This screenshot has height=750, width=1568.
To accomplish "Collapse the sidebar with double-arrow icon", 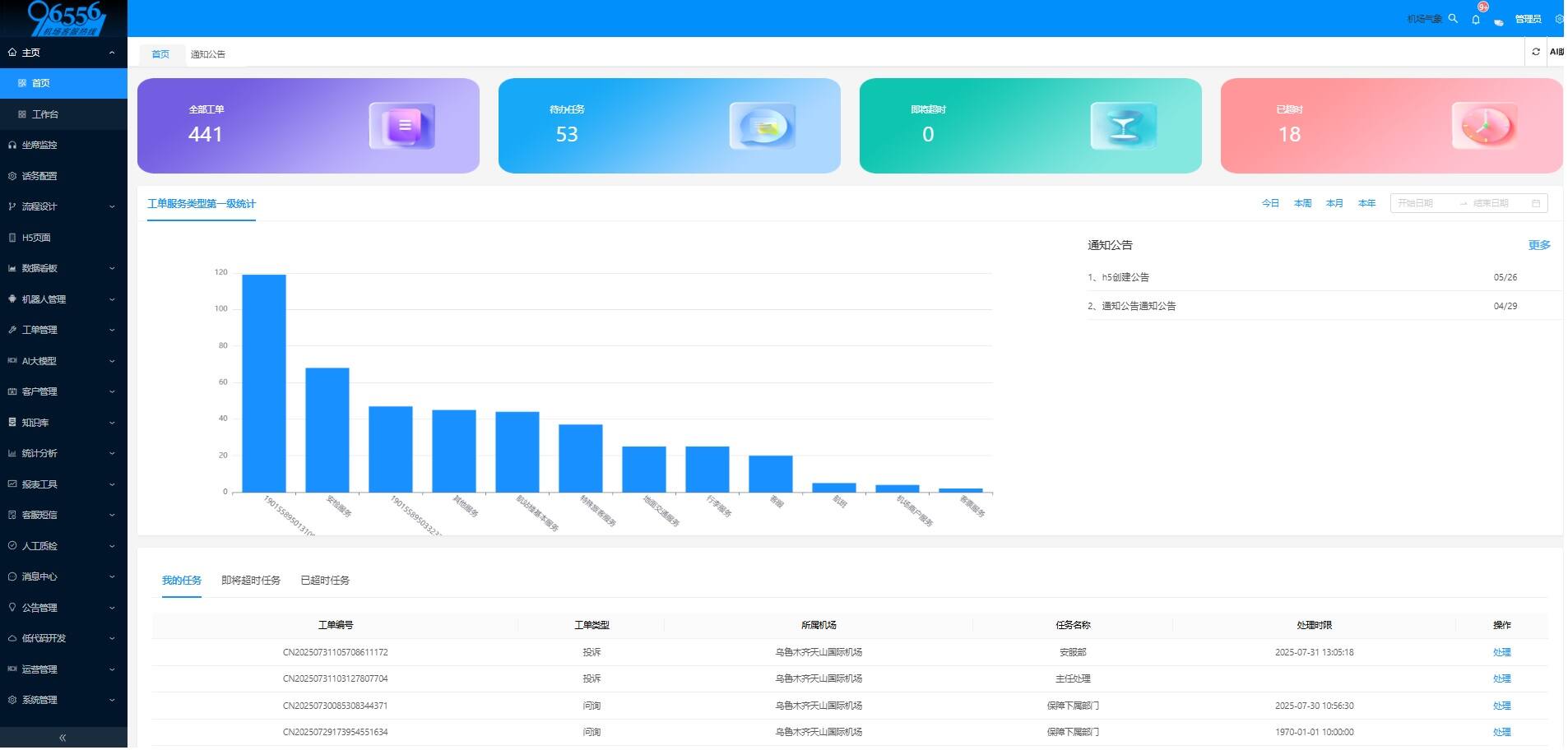I will (x=63, y=738).
